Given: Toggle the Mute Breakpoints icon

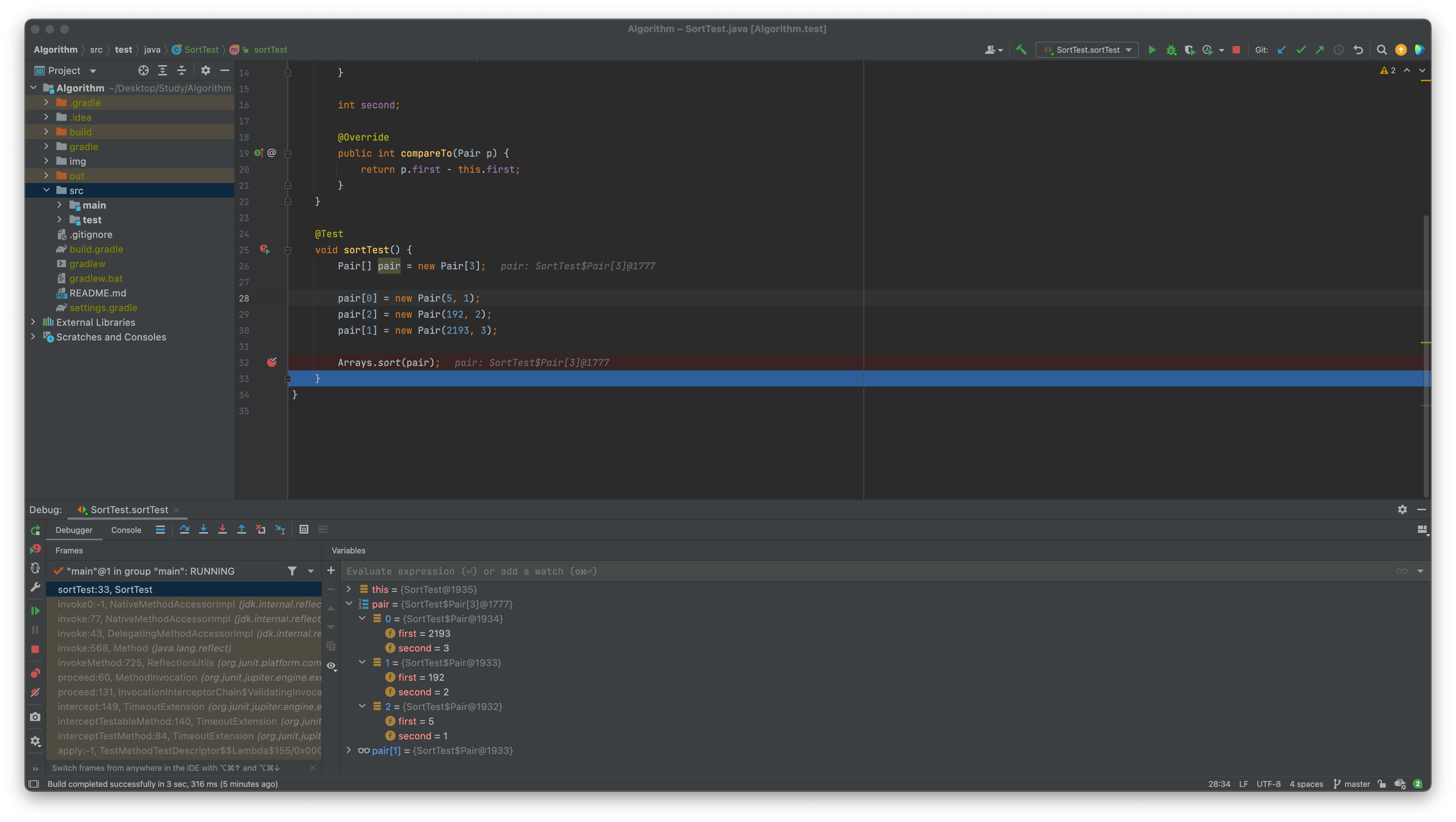Looking at the screenshot, I should pyautogui.click(x=35, y=692).
